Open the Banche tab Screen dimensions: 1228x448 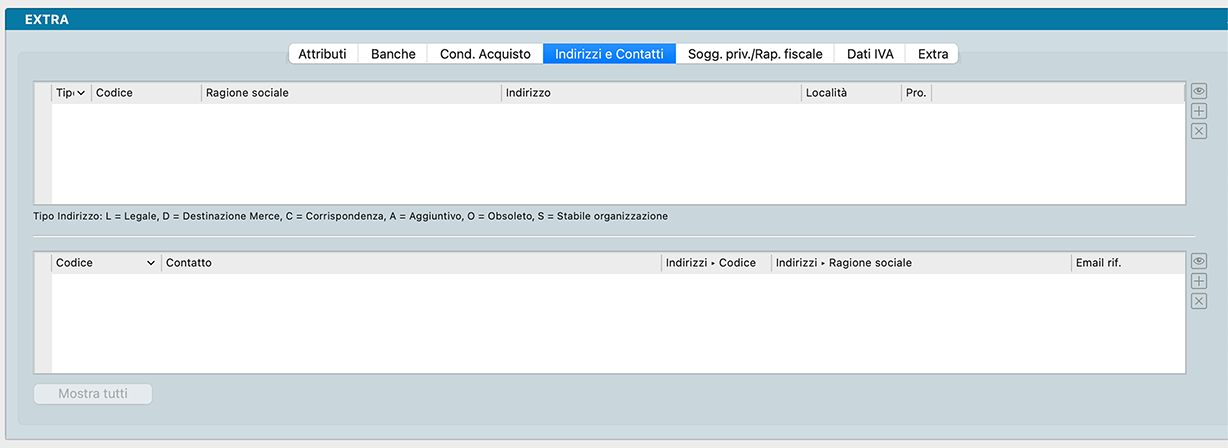[393, 54]
